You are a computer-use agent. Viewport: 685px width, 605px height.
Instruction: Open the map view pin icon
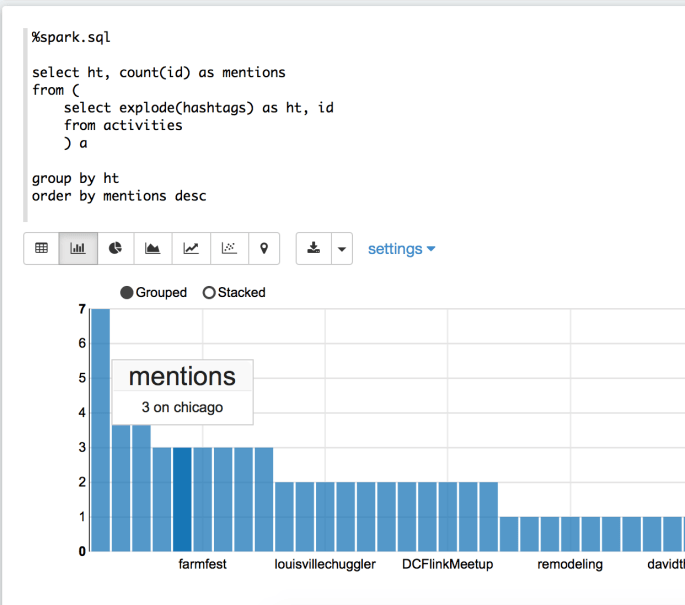click(264, 249)
